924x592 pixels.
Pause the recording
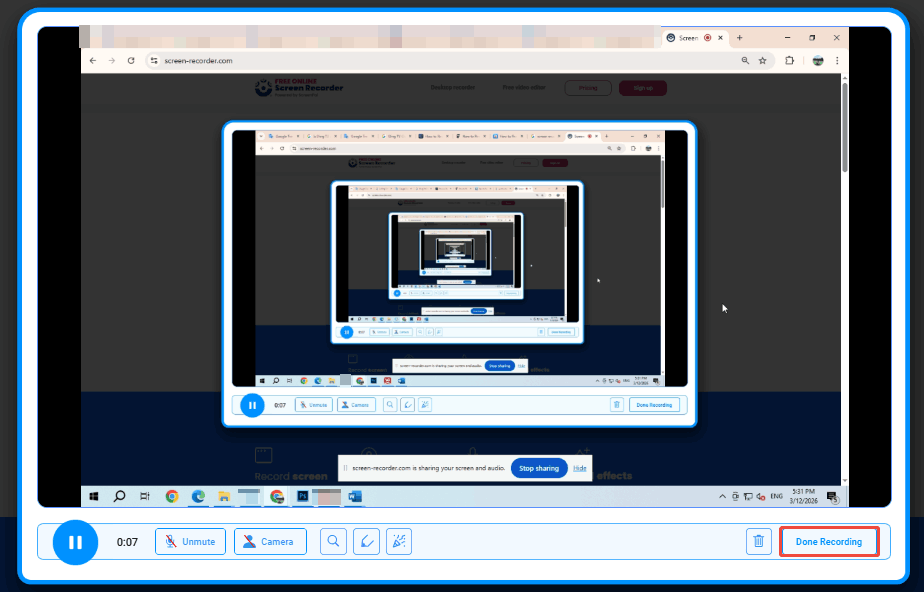tap(75, 541)
